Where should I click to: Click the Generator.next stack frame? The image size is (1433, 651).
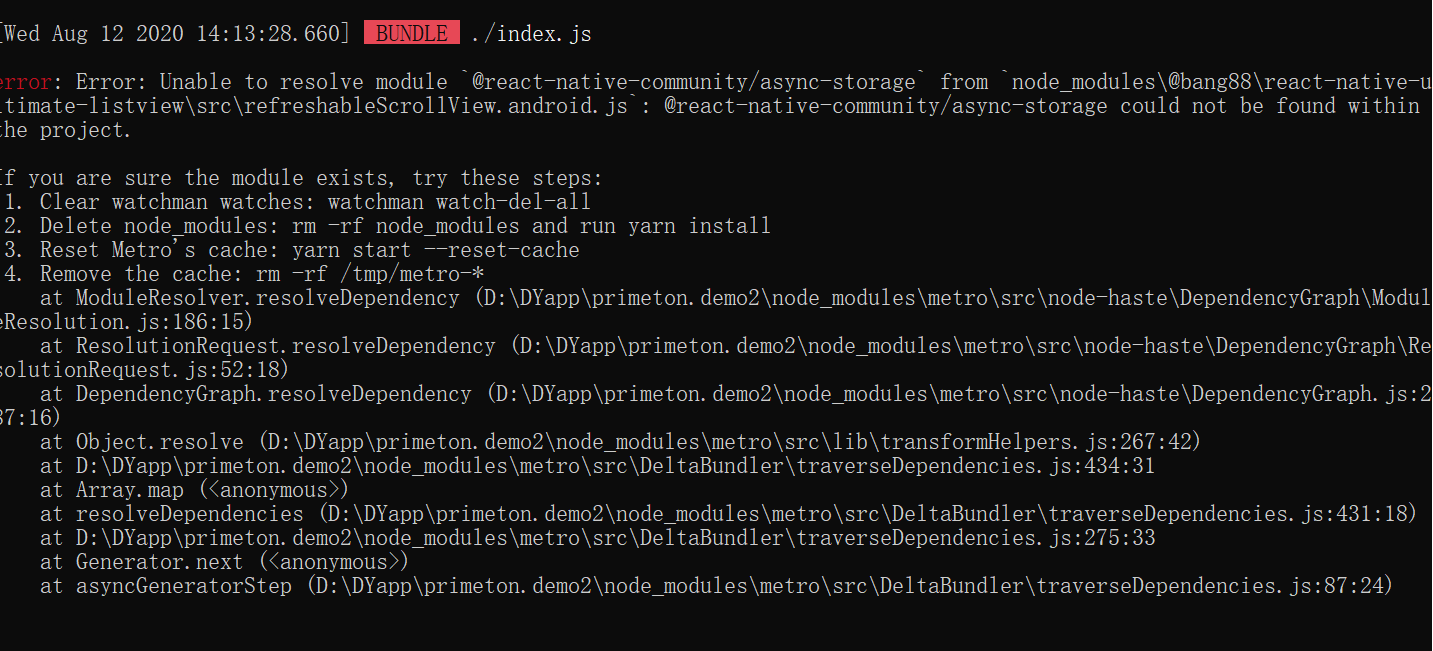[x=159, y=562]
